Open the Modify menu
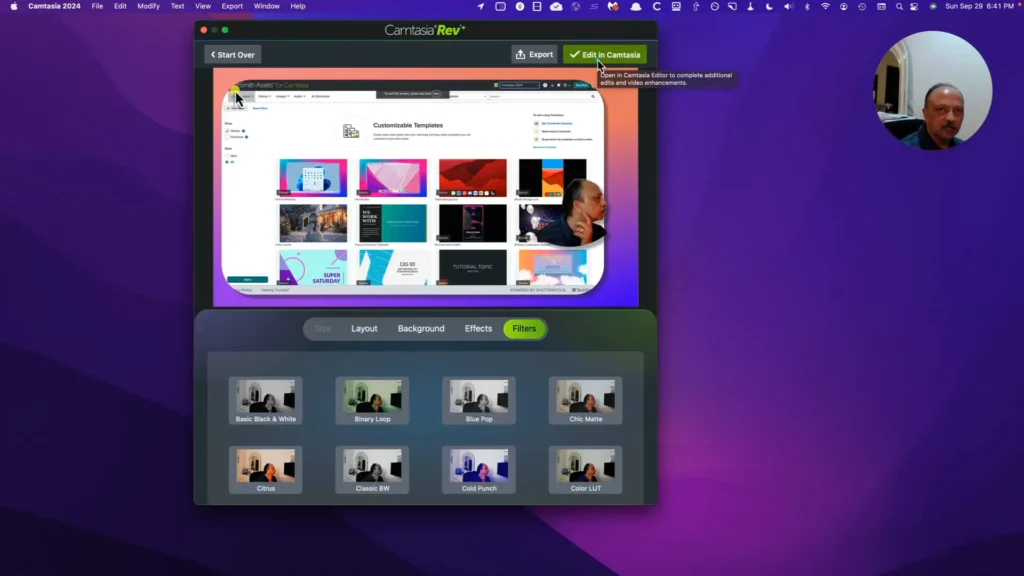 (148, 7)
